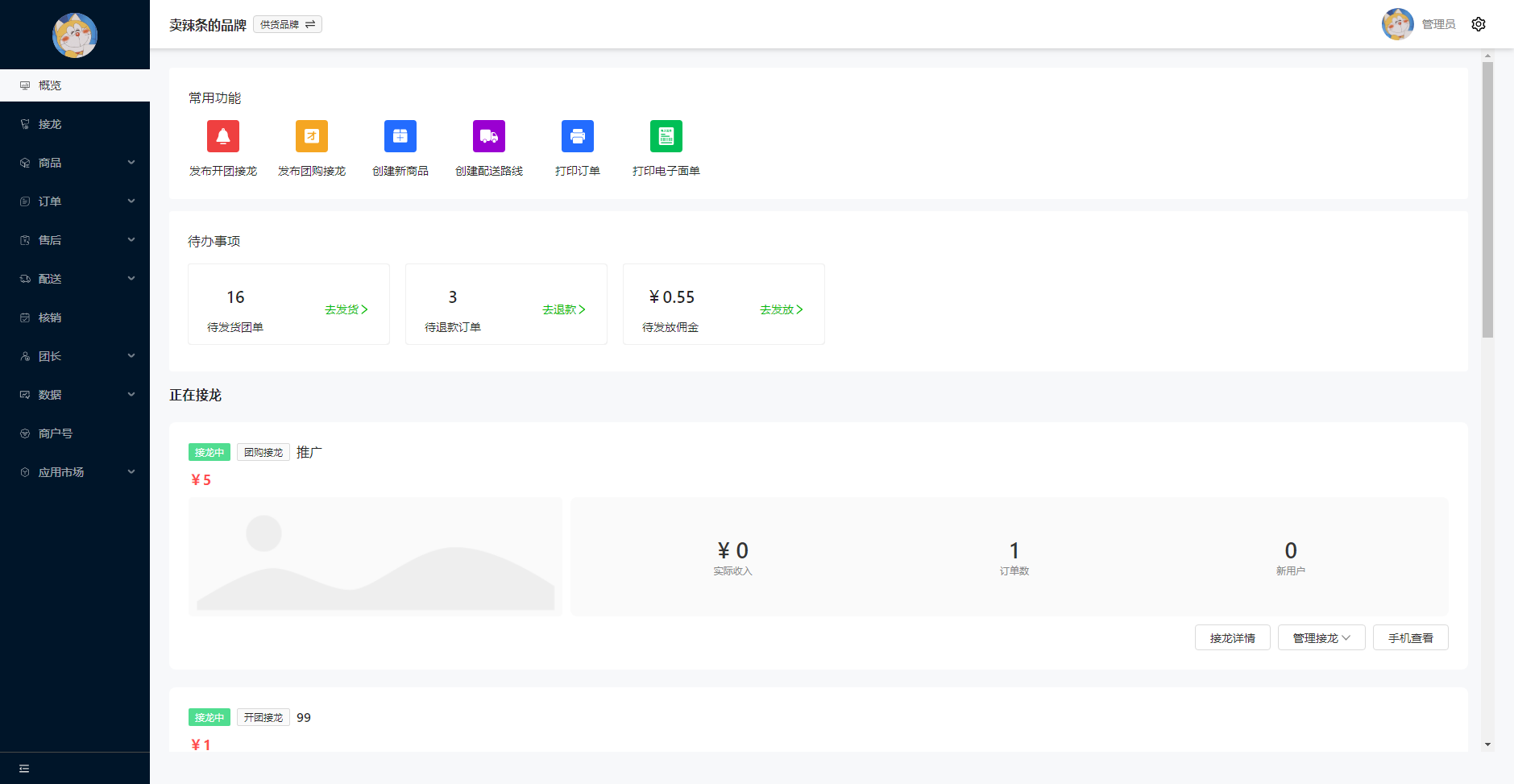
Task: Click the 商户号 icon in sidebar
Action: (x=25, y=433)
